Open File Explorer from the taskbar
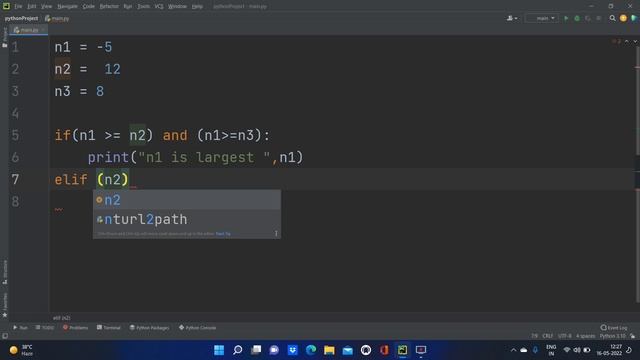640x360 pixels. tap(329, 350)
